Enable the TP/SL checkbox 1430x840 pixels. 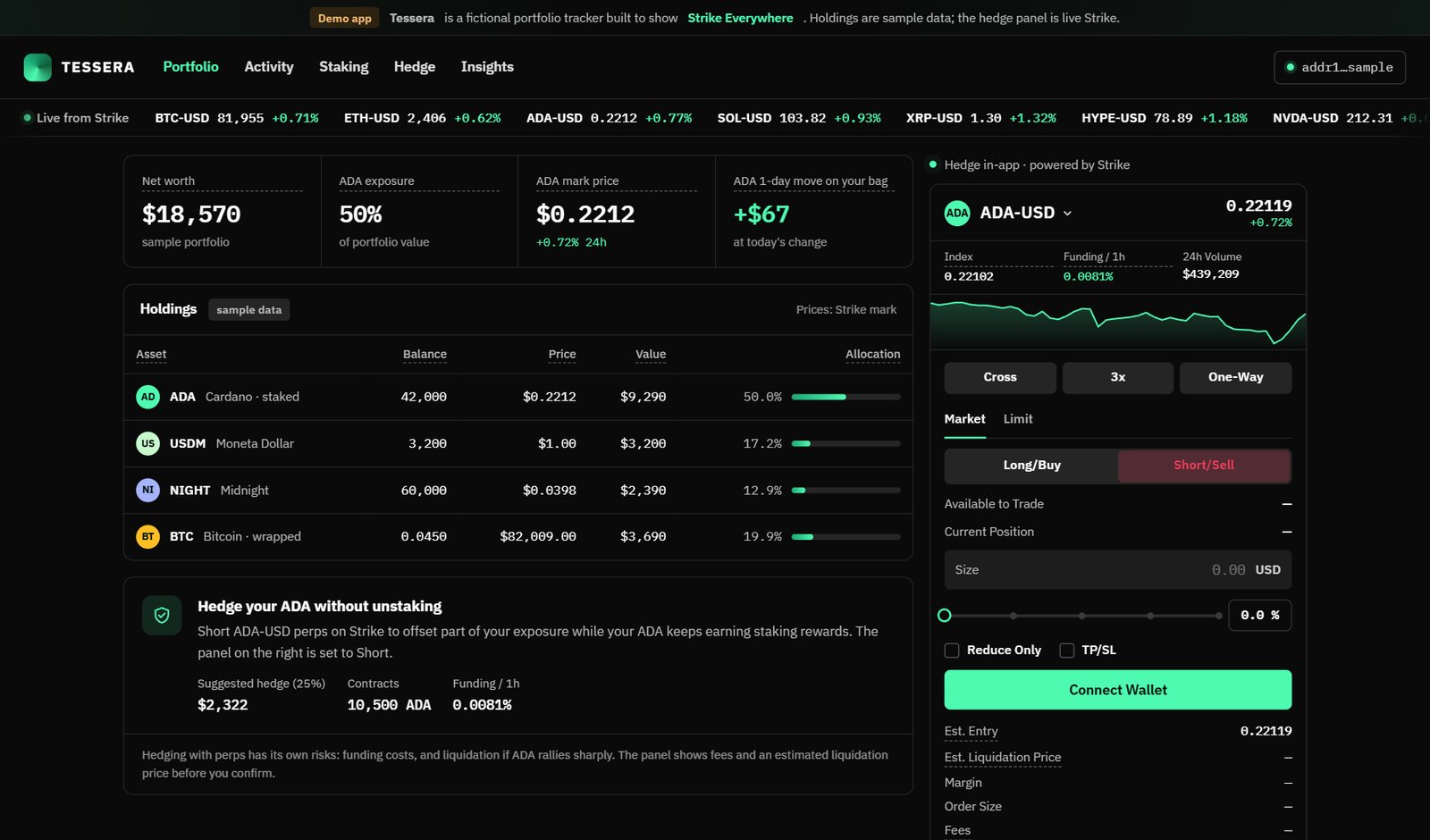tap(1066, 651)
